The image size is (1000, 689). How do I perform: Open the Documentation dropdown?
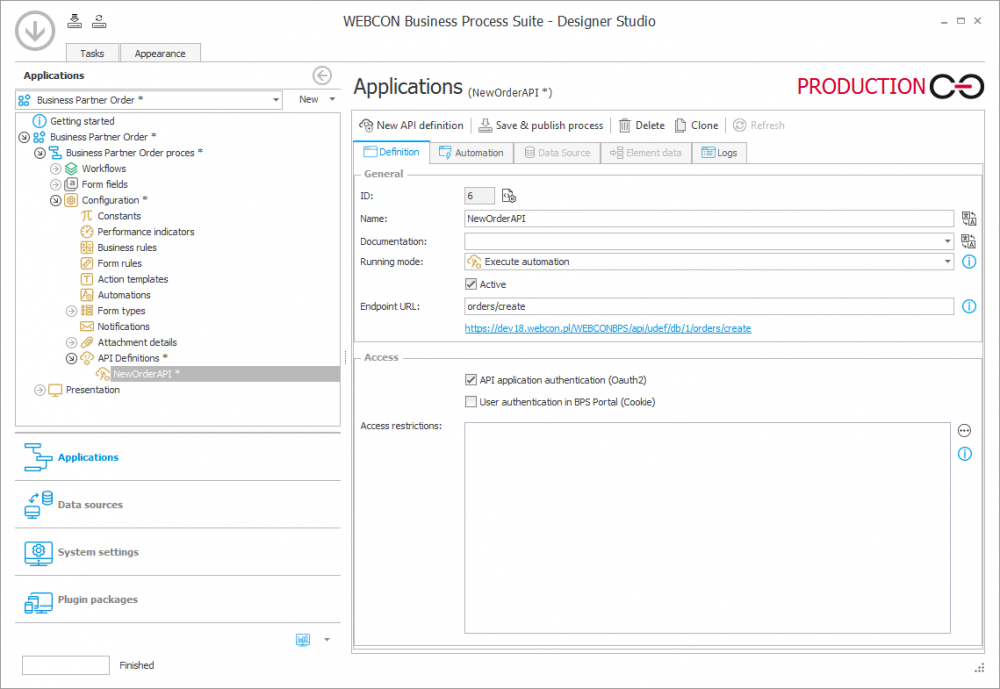pyautogui.click(x=948, y=241)
